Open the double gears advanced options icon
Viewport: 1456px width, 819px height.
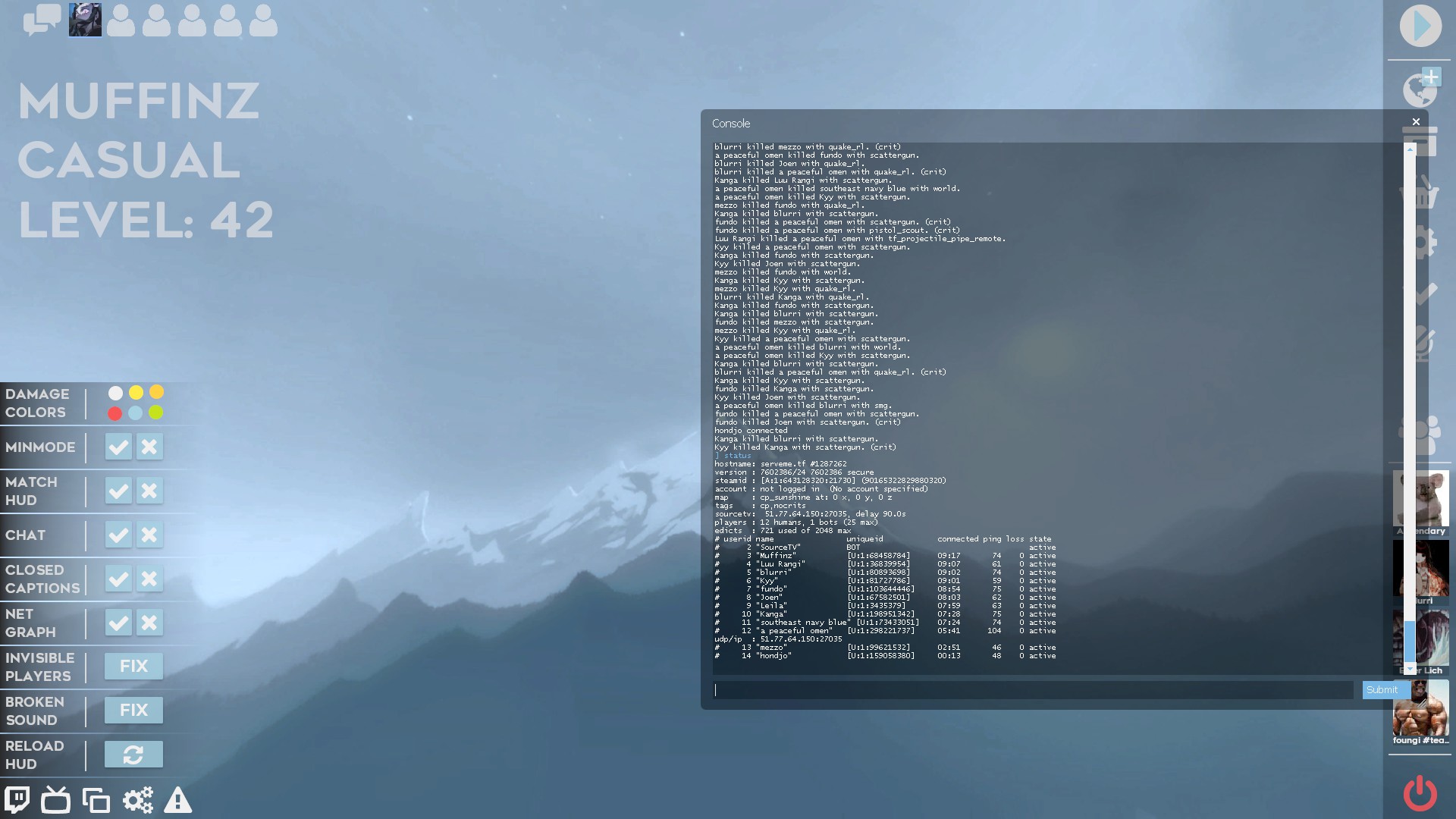138,800
